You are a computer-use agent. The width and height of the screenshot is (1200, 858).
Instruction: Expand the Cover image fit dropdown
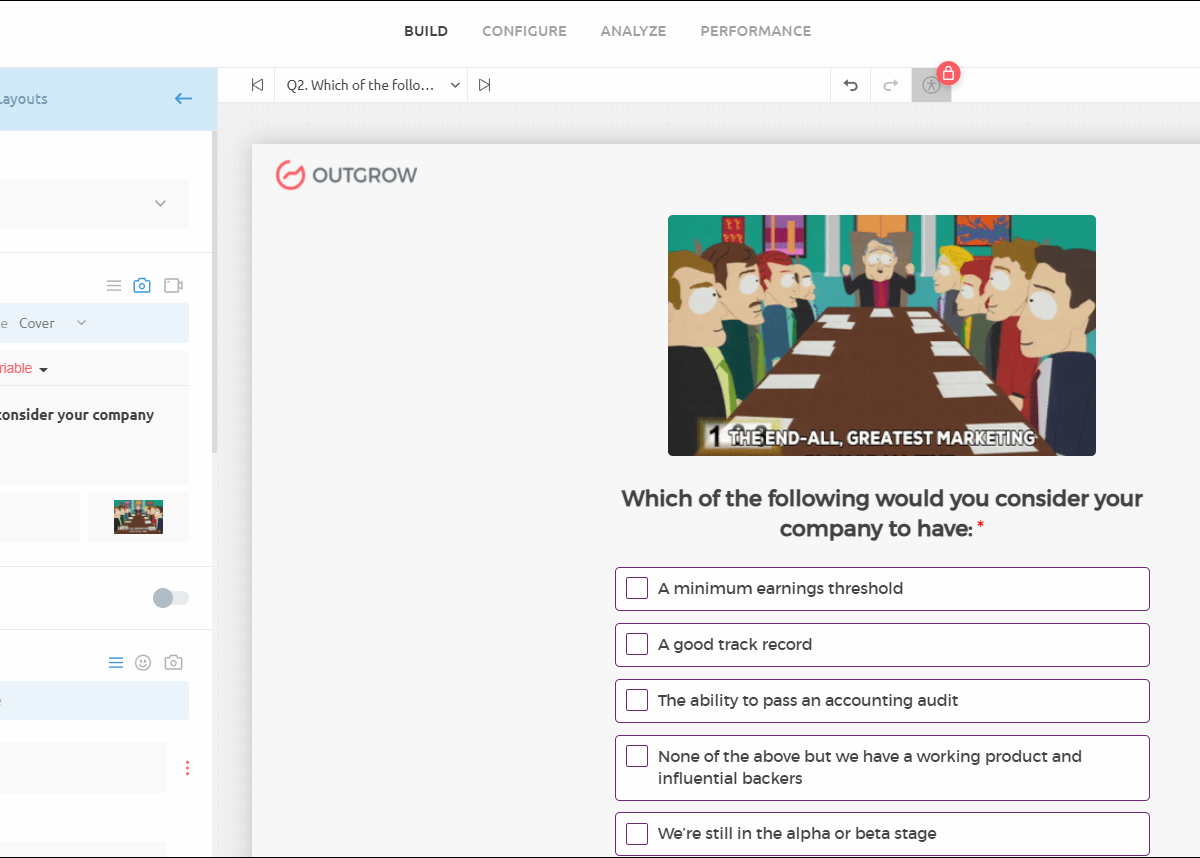(x=81, y=323)
